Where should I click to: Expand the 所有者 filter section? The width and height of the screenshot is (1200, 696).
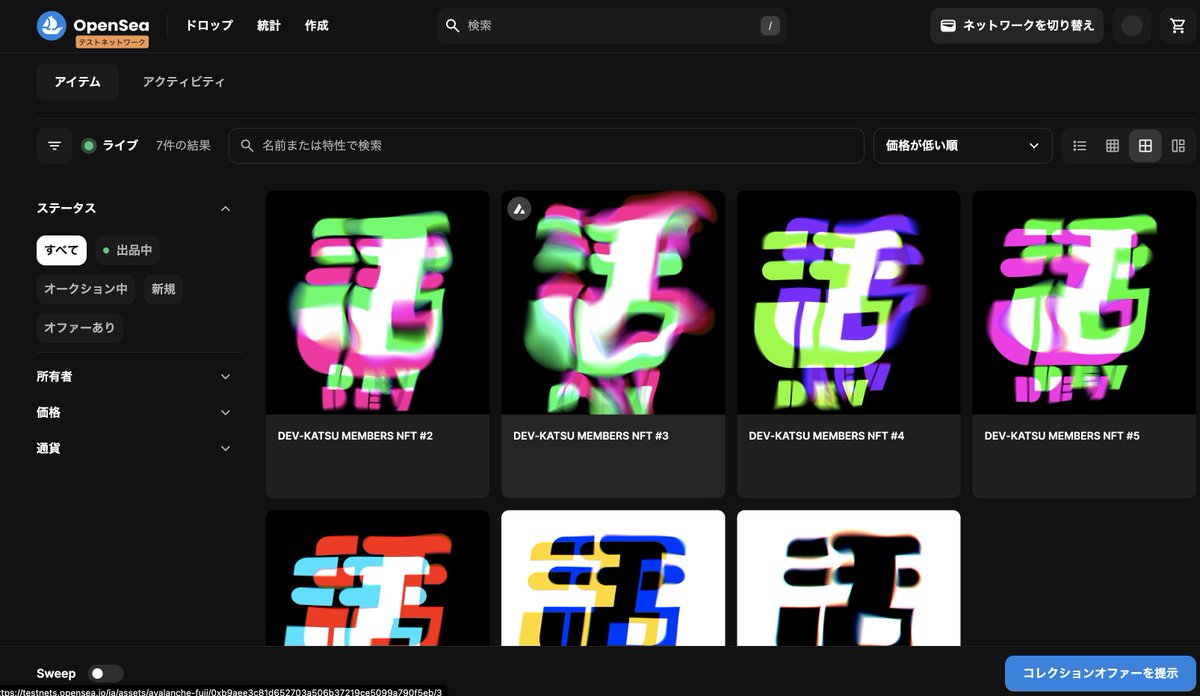(134, 377)
